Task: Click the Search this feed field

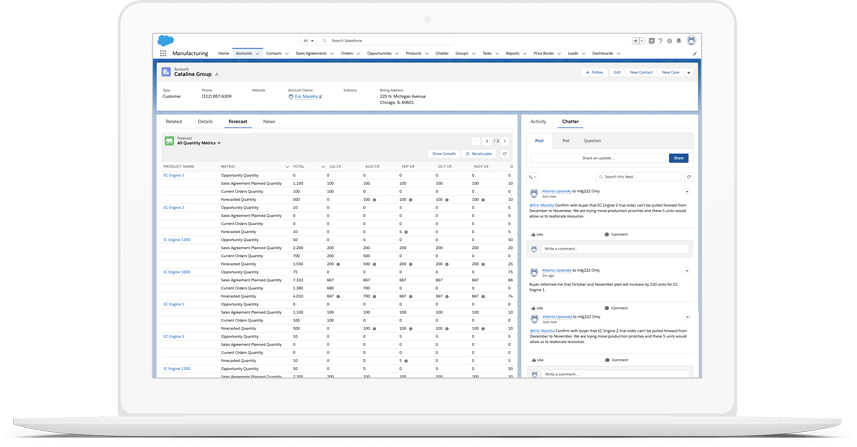Action: (x=638, y=177)
